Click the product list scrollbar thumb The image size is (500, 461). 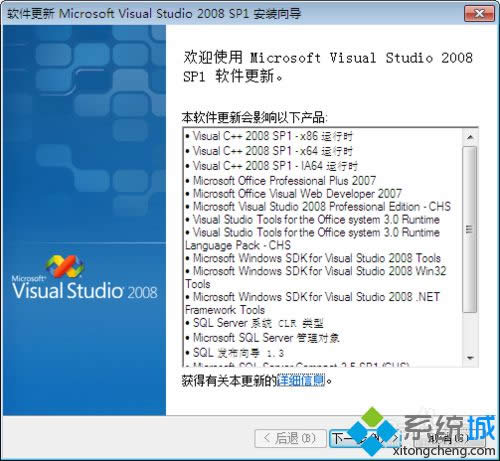tap(470, 229)
